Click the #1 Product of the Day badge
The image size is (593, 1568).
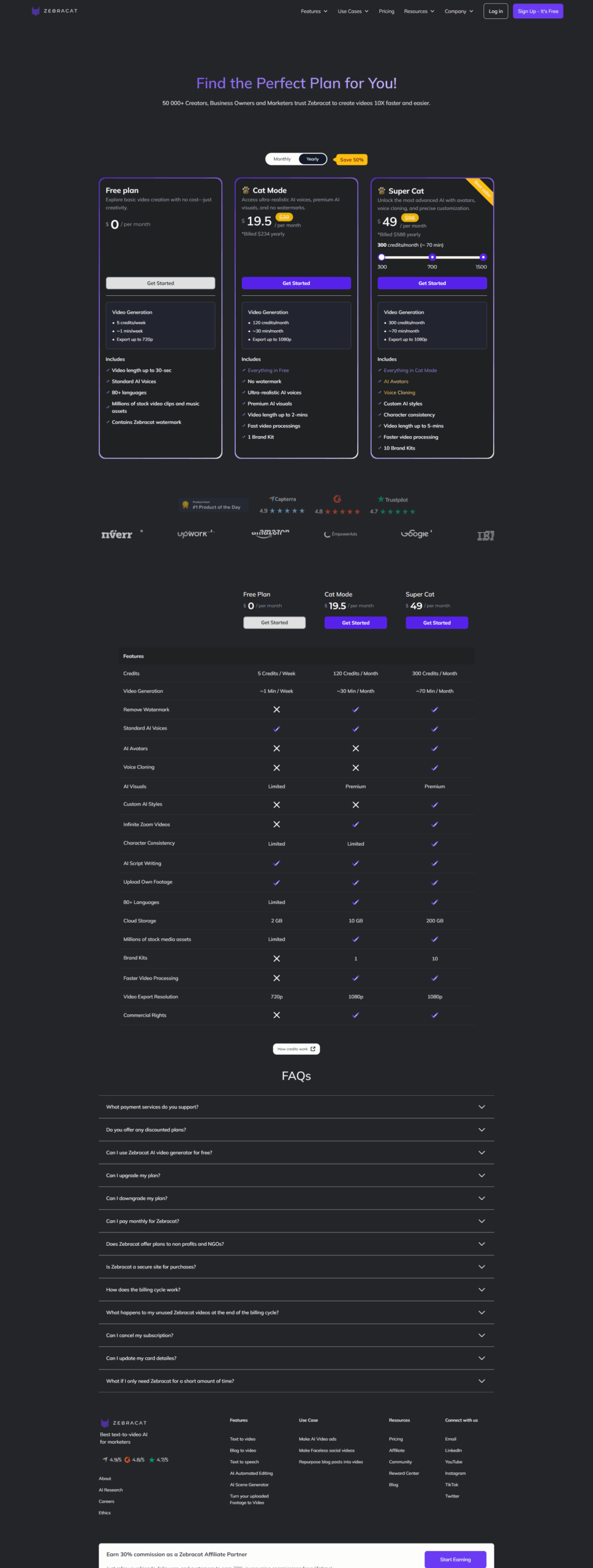(211, 505)
